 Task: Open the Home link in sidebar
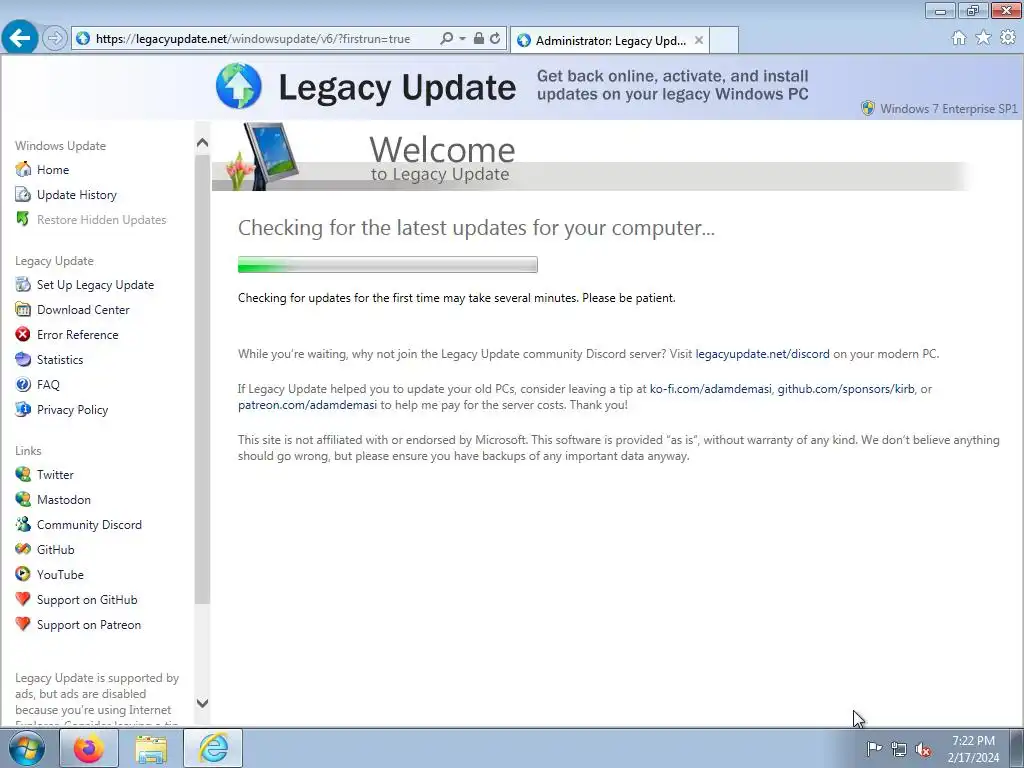(x=53, y=170)
